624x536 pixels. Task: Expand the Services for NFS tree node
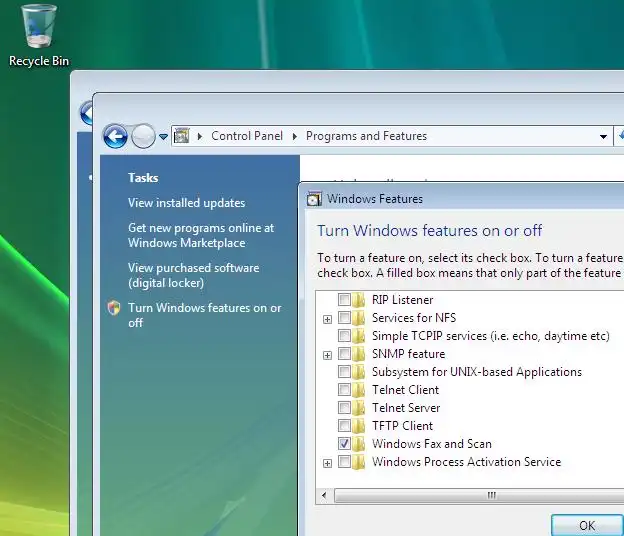point(327,319)
